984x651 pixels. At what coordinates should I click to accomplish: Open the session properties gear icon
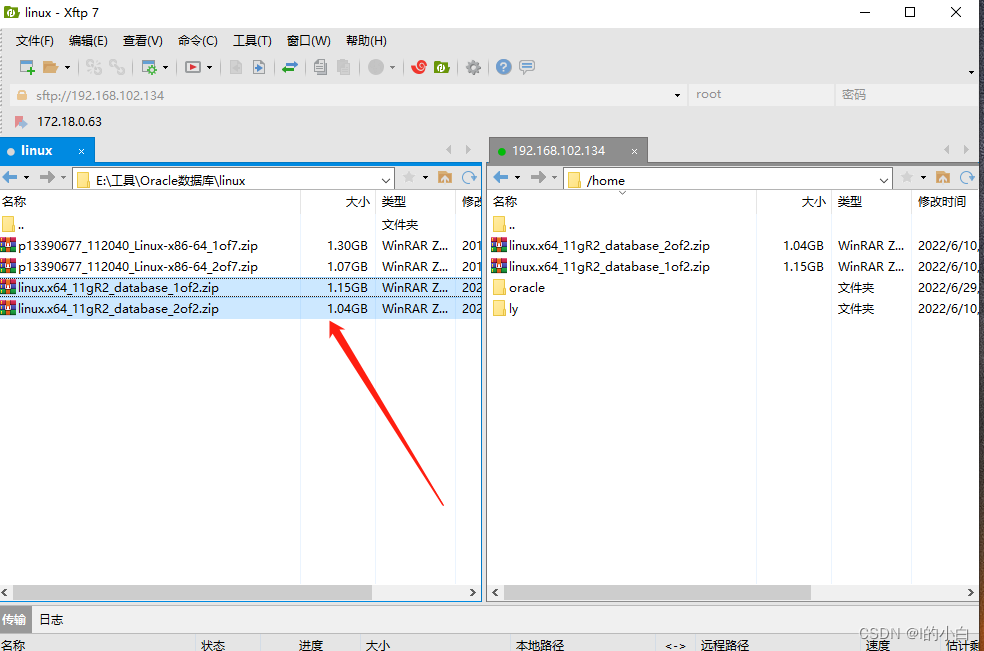pos(149,67)
